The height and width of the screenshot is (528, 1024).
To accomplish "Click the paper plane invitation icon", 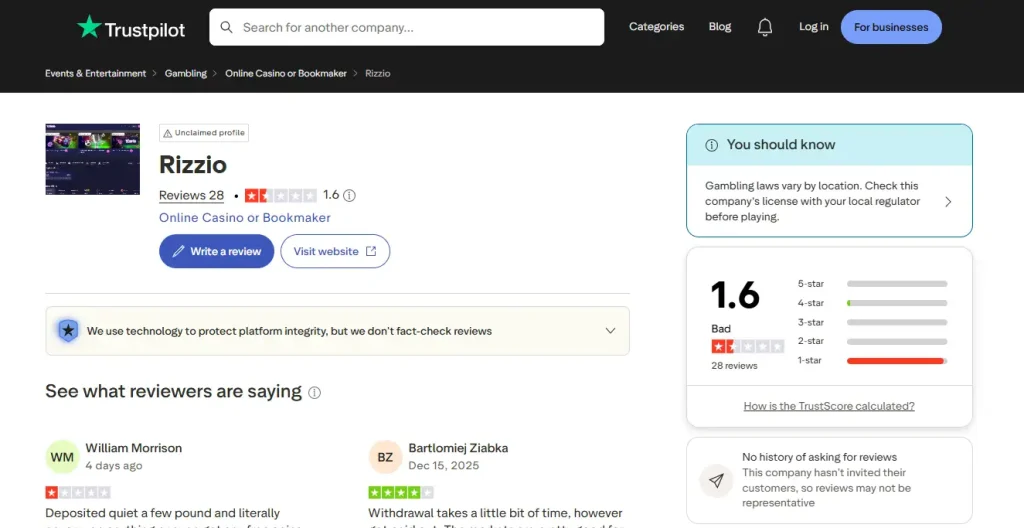I will [716, 481].
